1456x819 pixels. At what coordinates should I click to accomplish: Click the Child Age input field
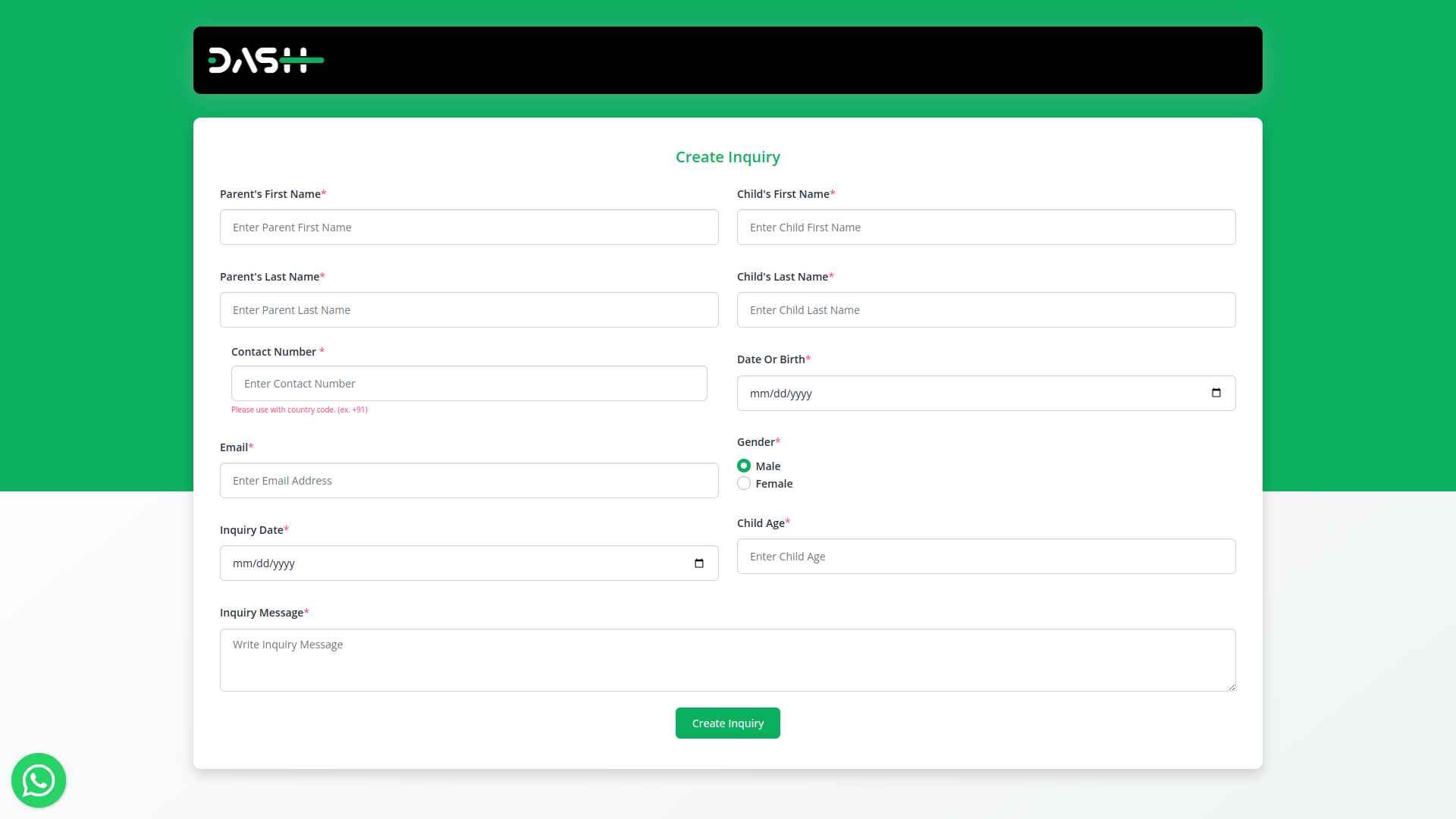986,557
